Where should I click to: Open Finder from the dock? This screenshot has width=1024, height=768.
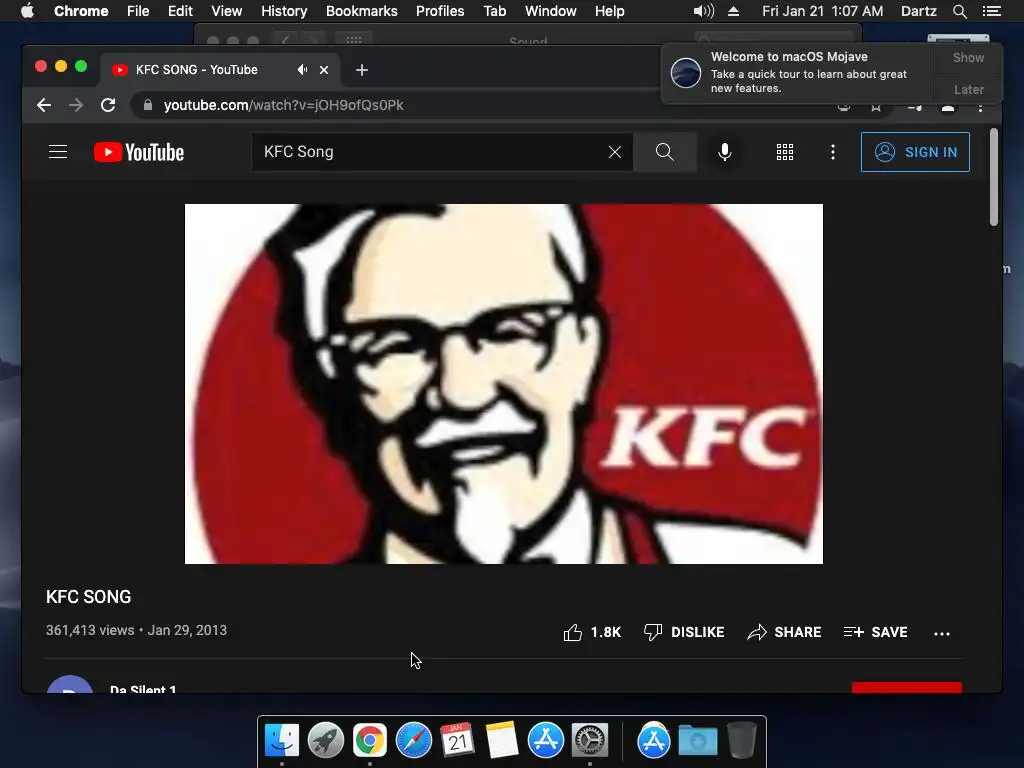[282, 741]
